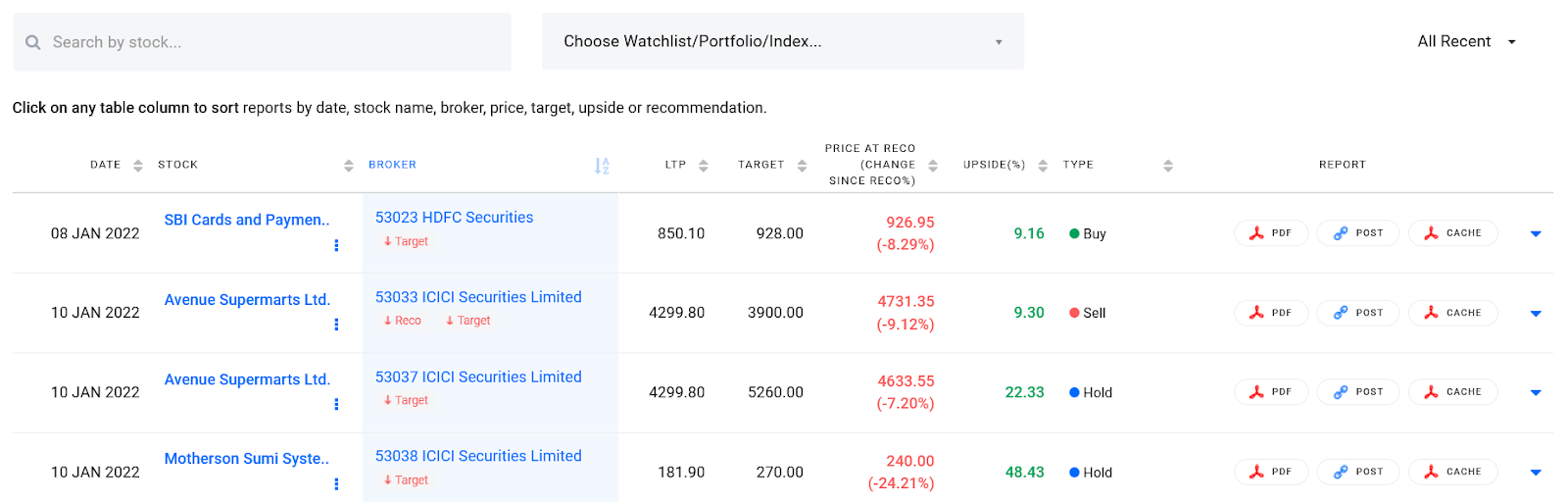Expand the SBI Cards row details arrow
This screenshot has height=502, width=1568.
1536,234
